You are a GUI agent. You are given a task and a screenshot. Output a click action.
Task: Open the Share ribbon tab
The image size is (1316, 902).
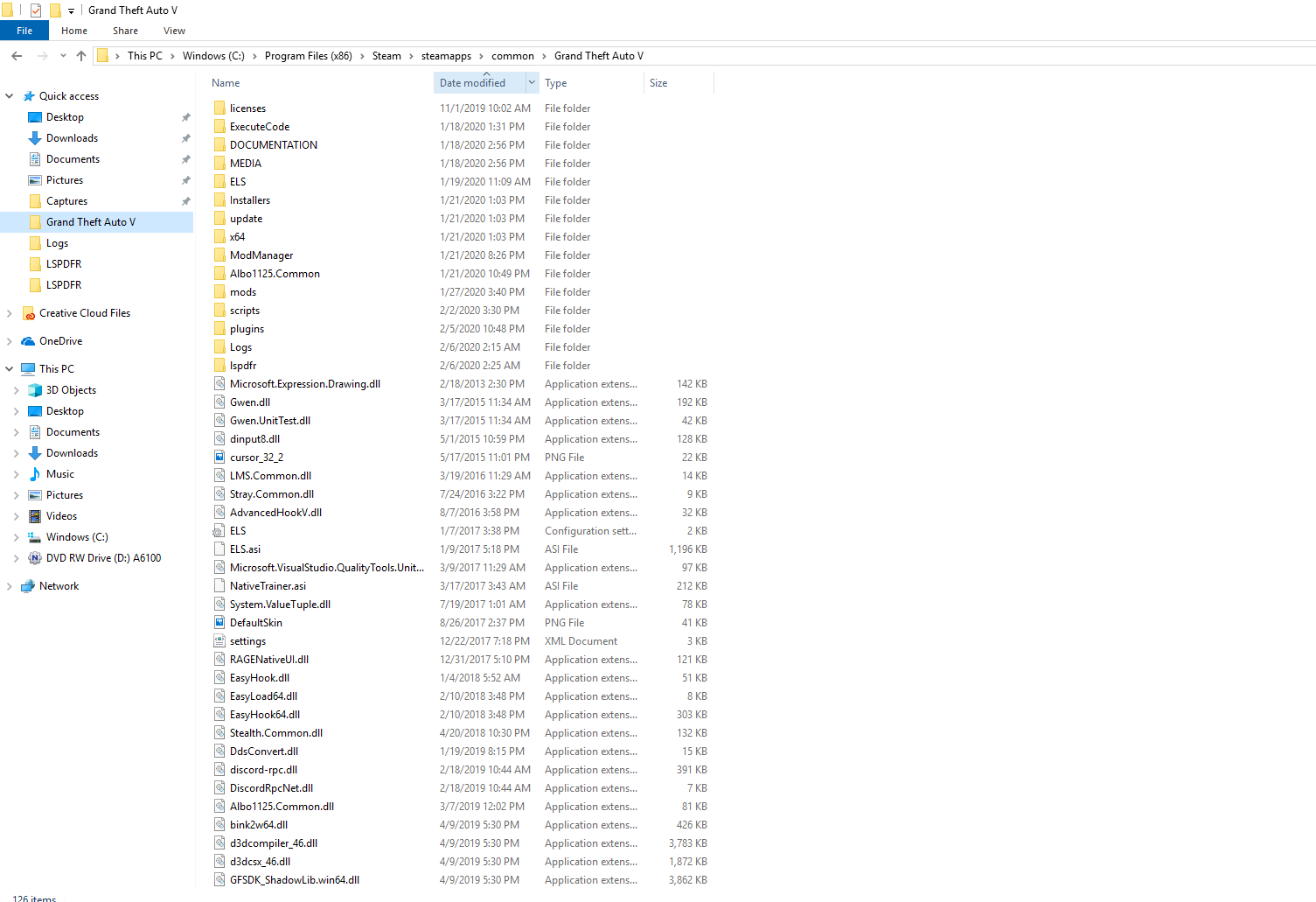125,31
